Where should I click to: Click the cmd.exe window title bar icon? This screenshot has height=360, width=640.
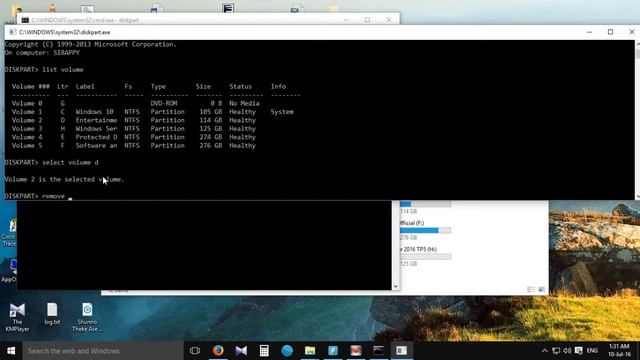tap(25, 20)
